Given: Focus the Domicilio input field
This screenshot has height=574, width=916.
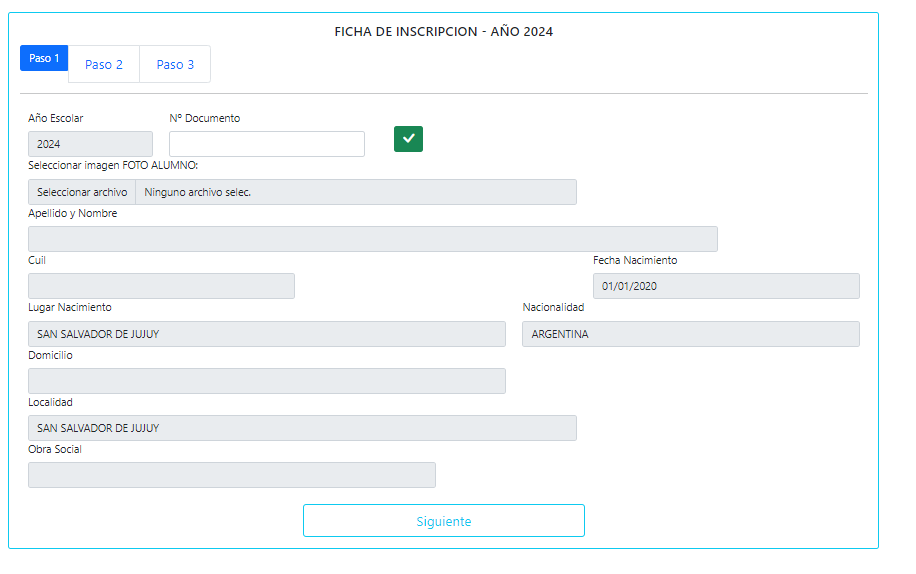Looking at the screenshot, I should (x=267, y=381).
